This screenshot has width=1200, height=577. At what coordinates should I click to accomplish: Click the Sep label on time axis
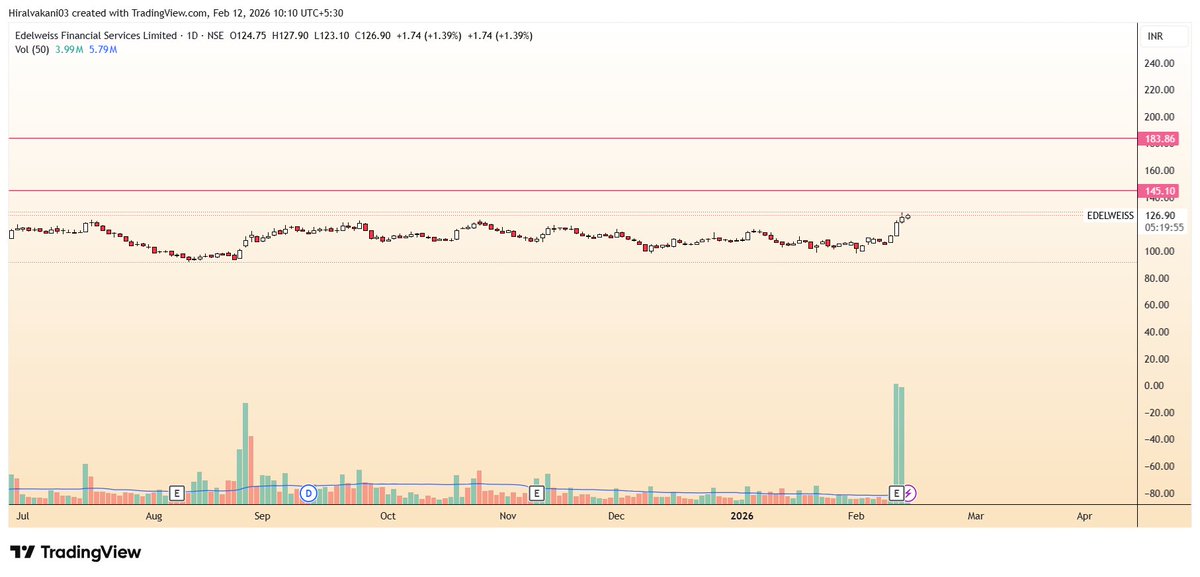[262, 516]
